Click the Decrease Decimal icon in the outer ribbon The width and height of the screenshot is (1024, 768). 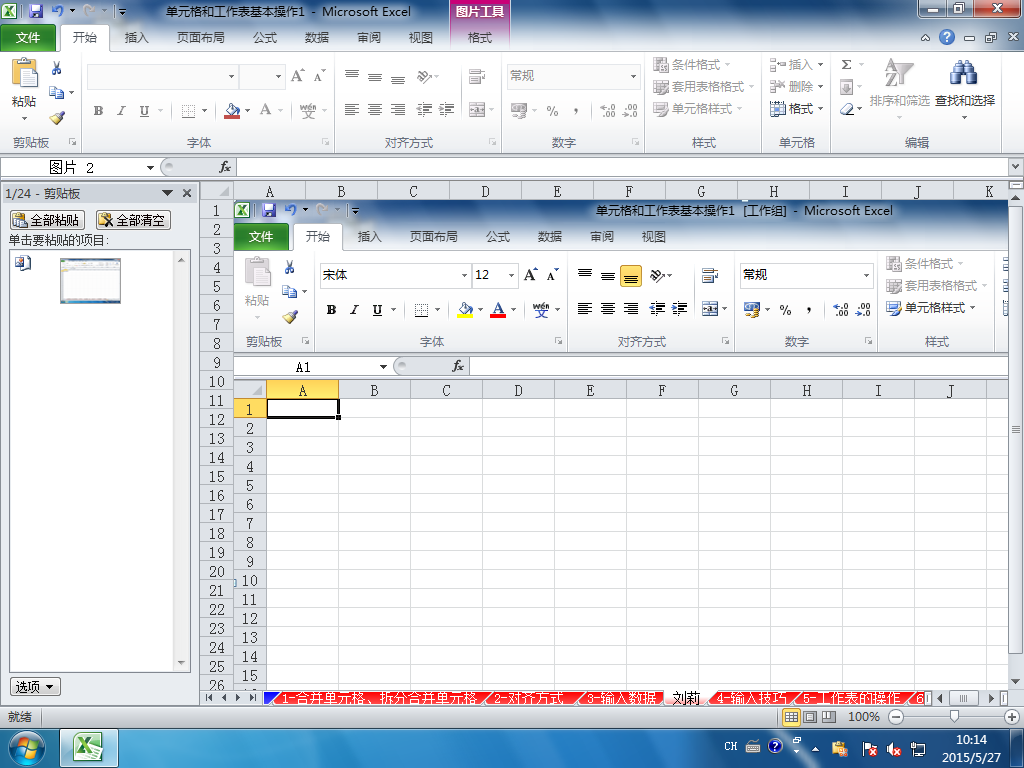[630, 111]
